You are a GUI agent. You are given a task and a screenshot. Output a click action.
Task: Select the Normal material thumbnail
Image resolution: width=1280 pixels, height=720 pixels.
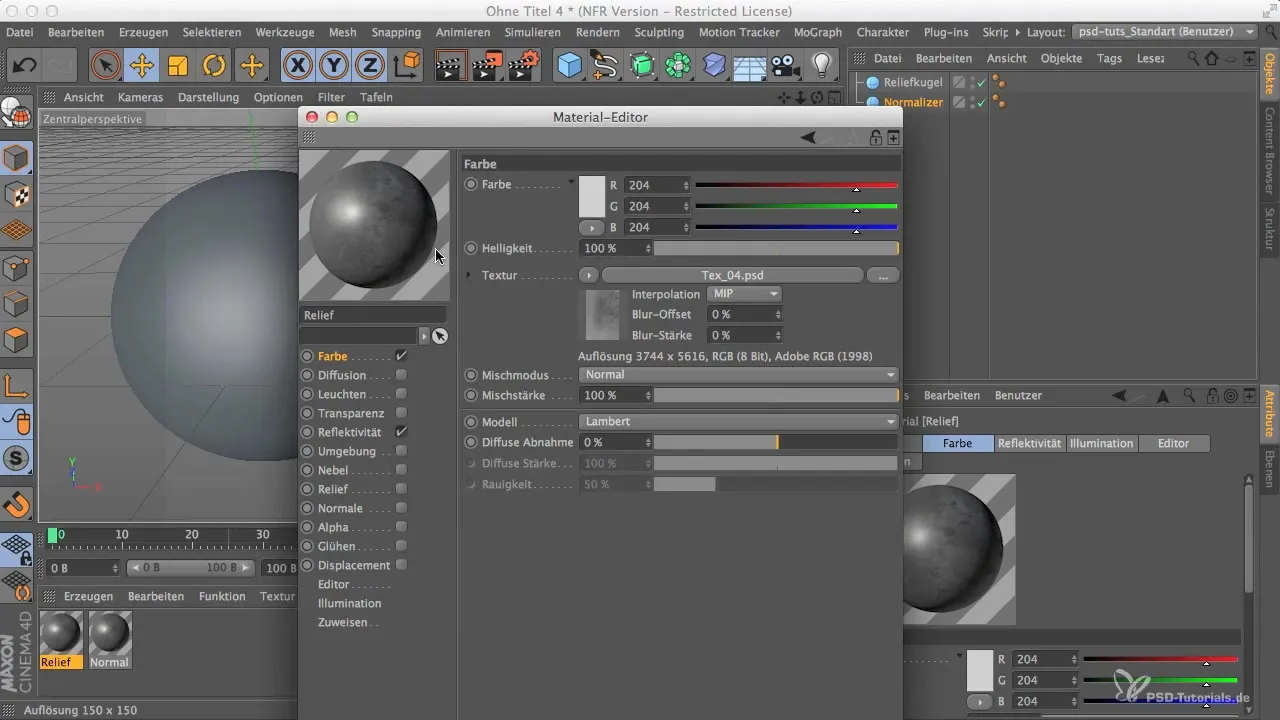tap(110, 639)
